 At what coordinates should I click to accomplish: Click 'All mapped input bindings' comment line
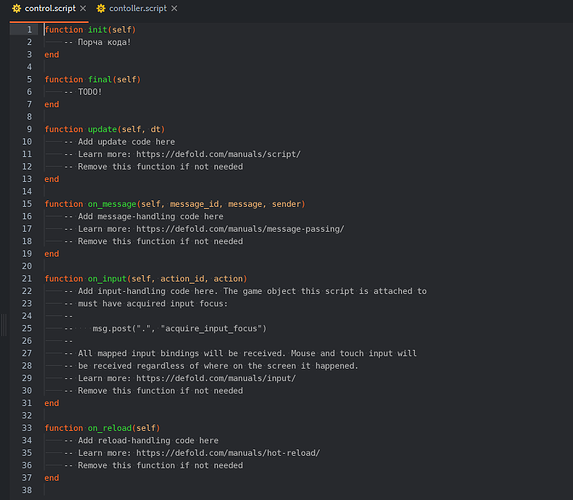pyautogui.click(x=240, y=353)
